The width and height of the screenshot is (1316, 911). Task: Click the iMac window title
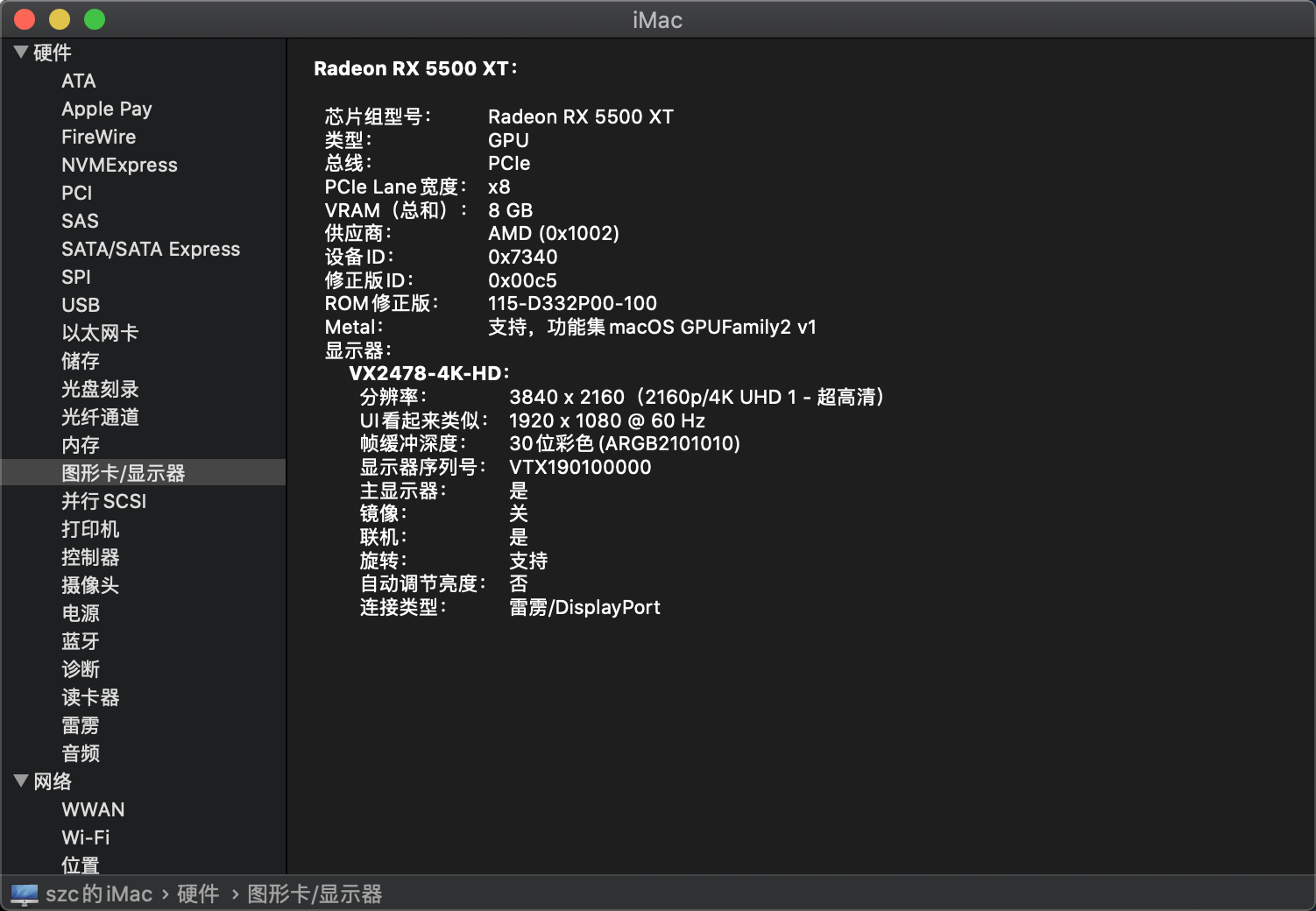pos(658,20)
